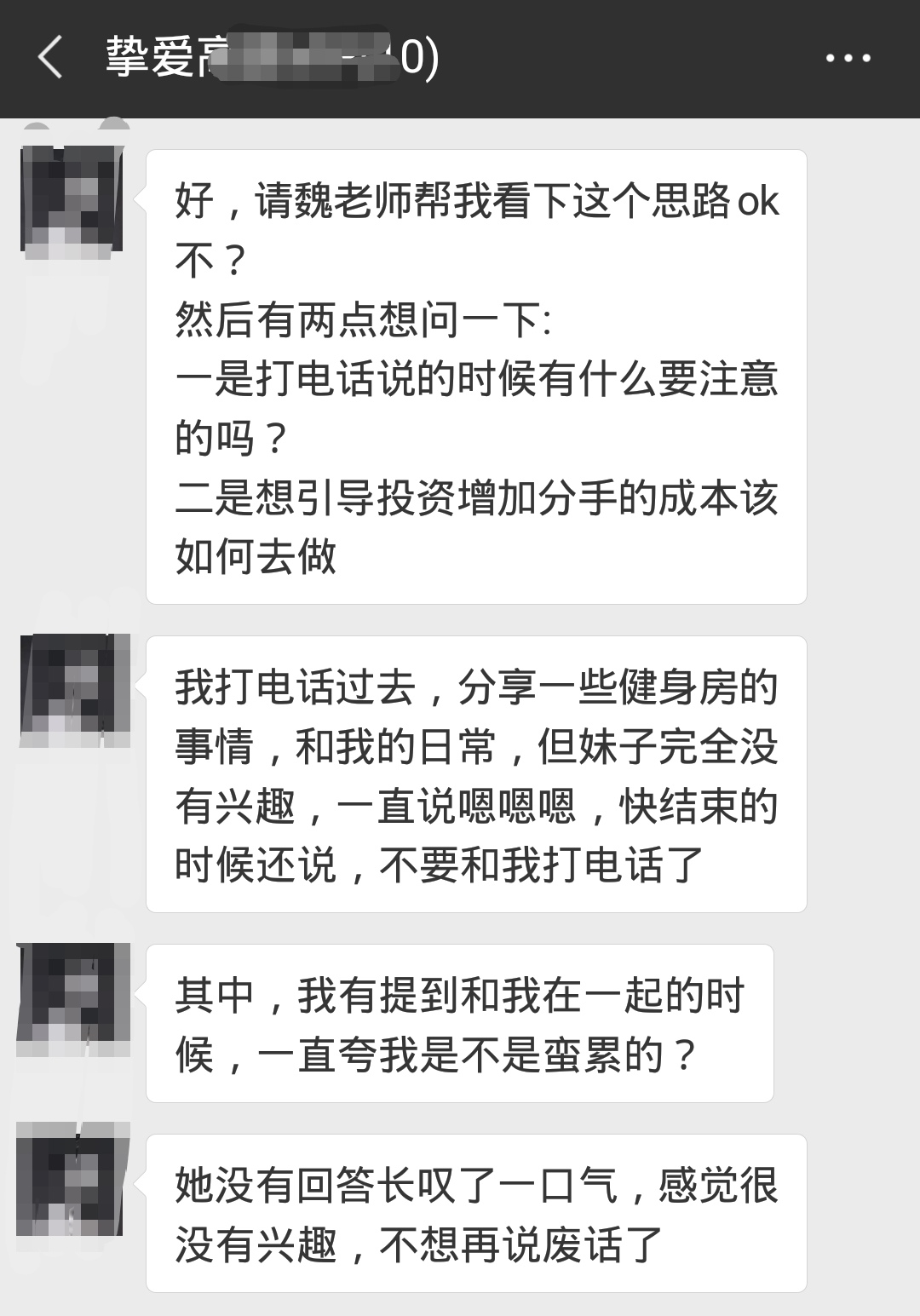Viewport: 920px width, 1316px height.
Task: Open the three-dot chat options menu
Action: pyautogui.click(x=848, y=59)
